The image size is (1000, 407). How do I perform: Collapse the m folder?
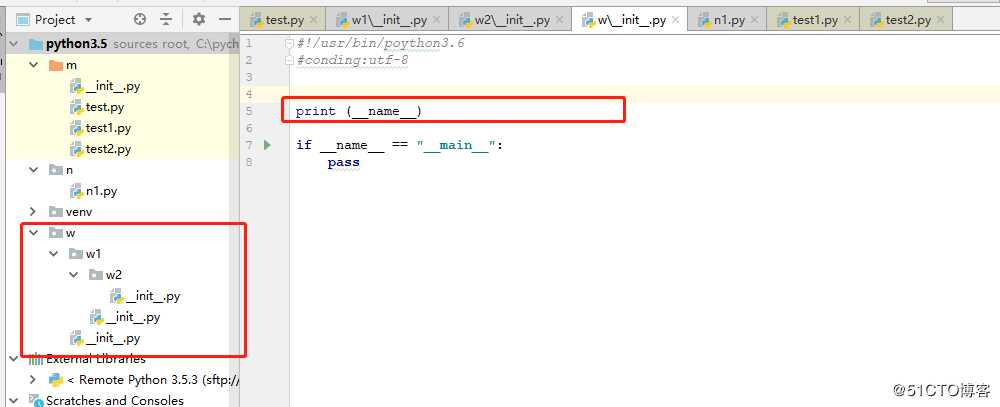point(34,65)
